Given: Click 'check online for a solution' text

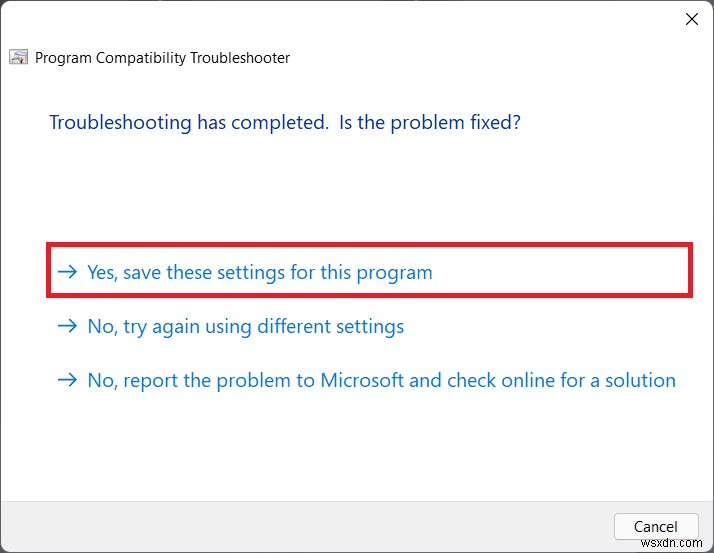Looking at the screenshot, I should click(x=561, y=380).
